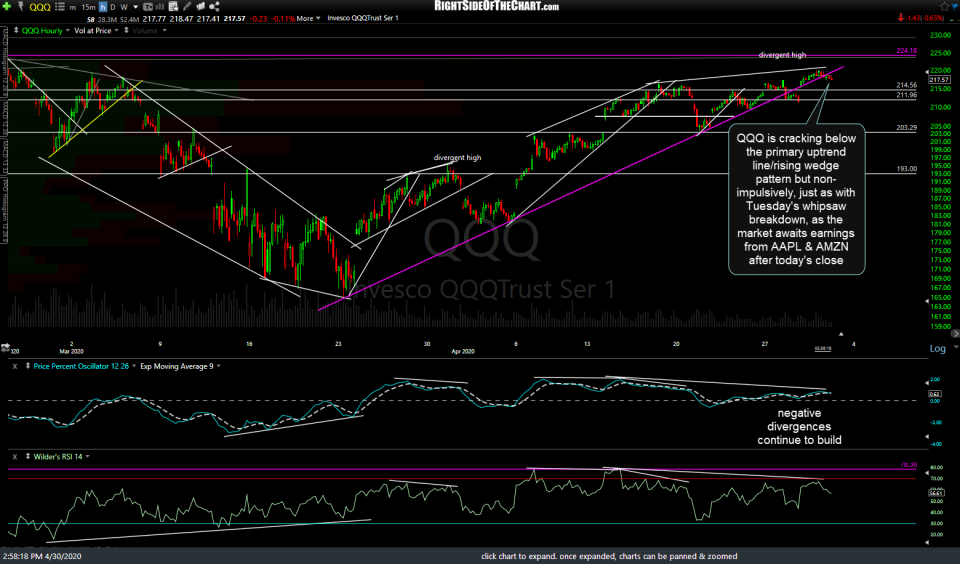This screenshot has width=960, height=564.
Task: Click the 193.00 support level label
Action: click(907, 168)
